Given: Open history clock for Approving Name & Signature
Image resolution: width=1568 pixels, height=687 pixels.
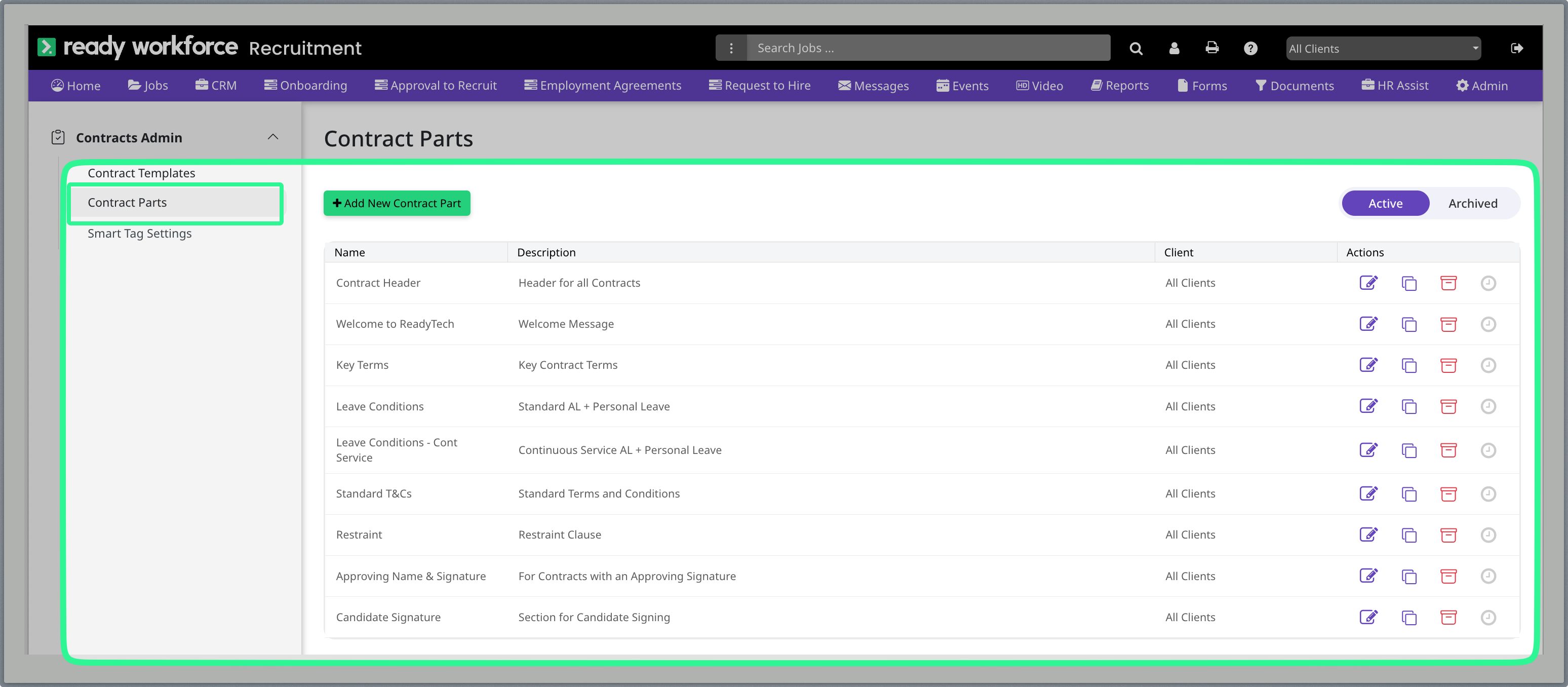Looking at the screenshot, I should (1487, 576).
